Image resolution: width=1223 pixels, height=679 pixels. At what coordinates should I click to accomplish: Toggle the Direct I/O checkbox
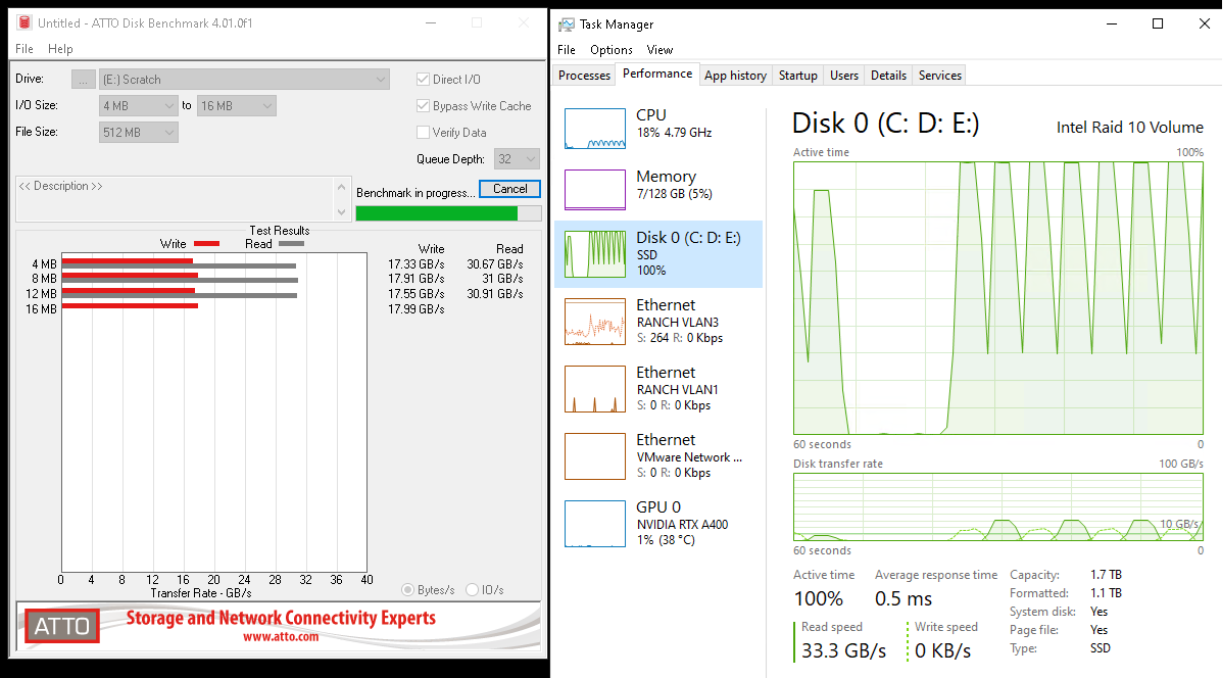pyautogui.click(x=424, y=80)
